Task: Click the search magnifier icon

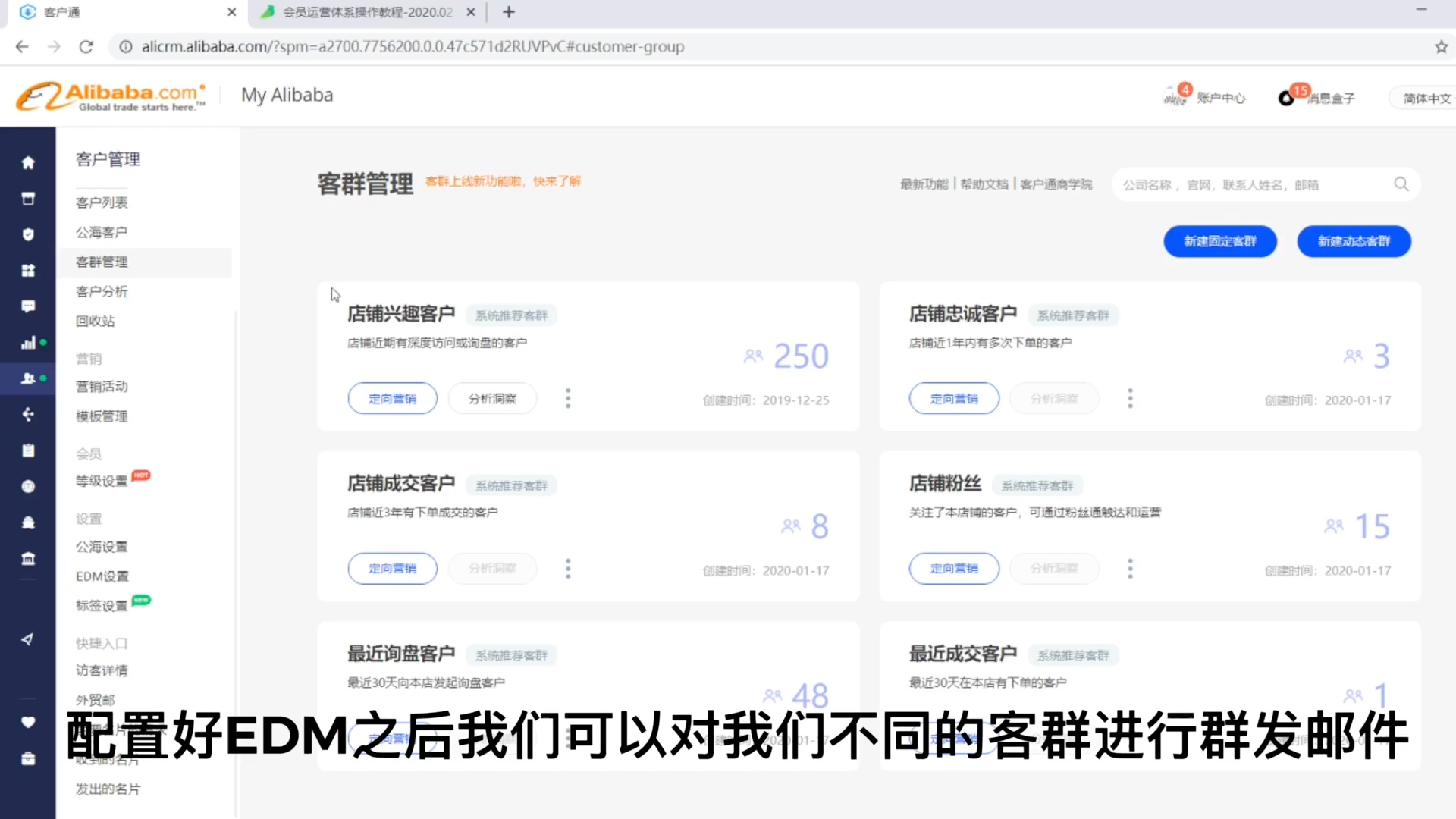Action: (1401, 184)
